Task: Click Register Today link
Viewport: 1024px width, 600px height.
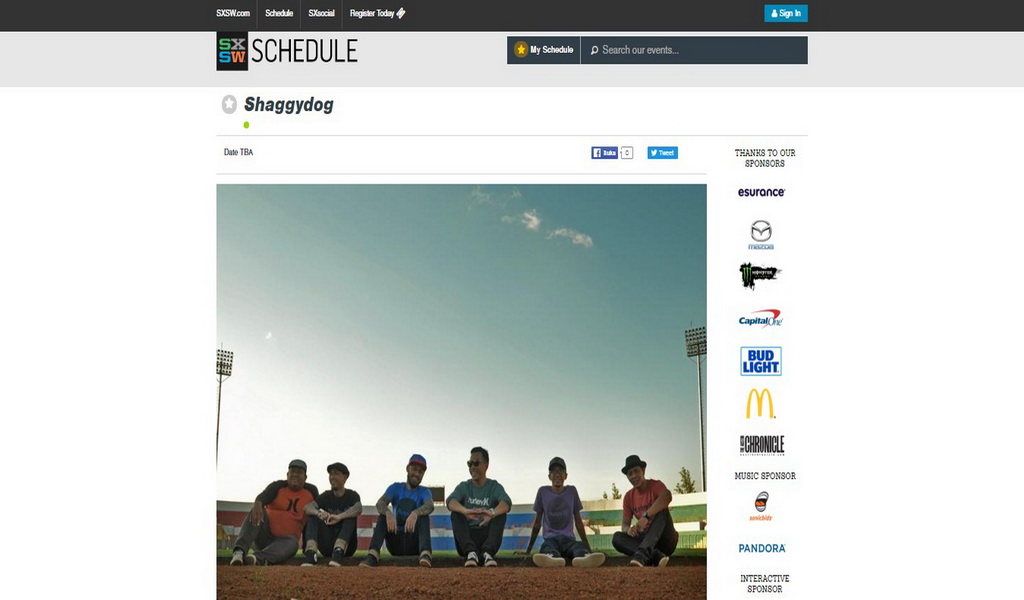Action: pos(377,13)
